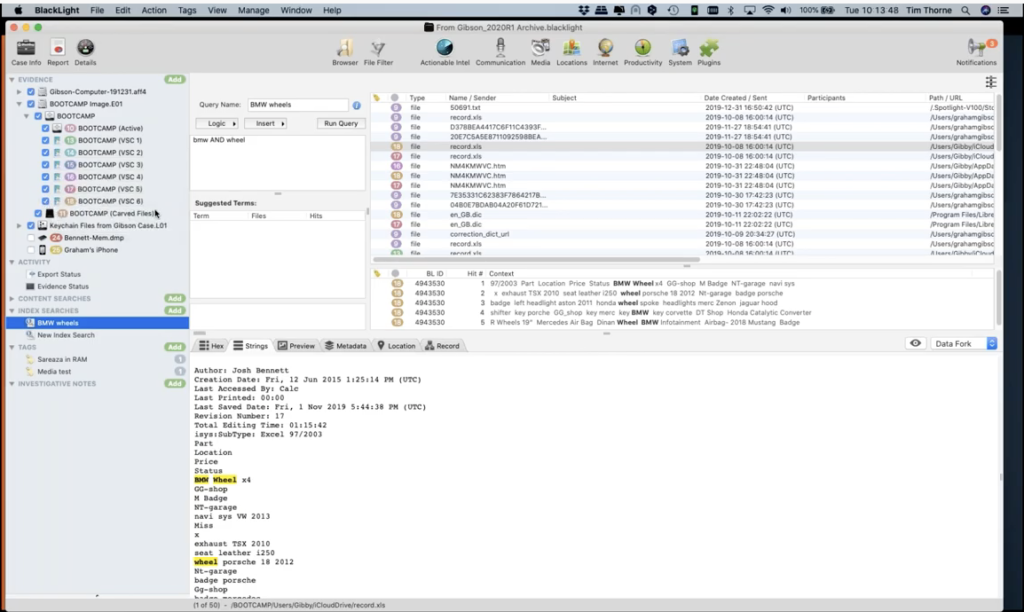This screenshot has width=1024, height=612.
Task: Check the Graham's iPhone checkbox
Action: coord(31,250)
